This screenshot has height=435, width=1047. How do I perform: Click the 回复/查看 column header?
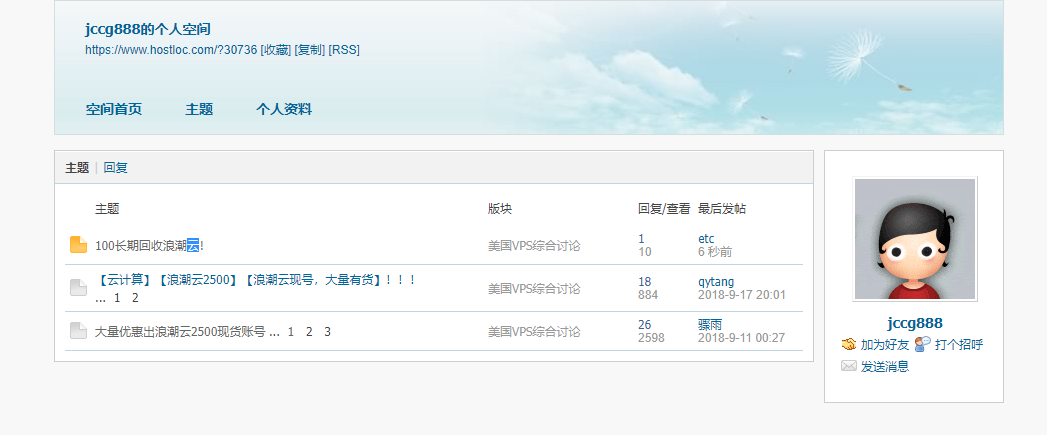coord(664,208)
